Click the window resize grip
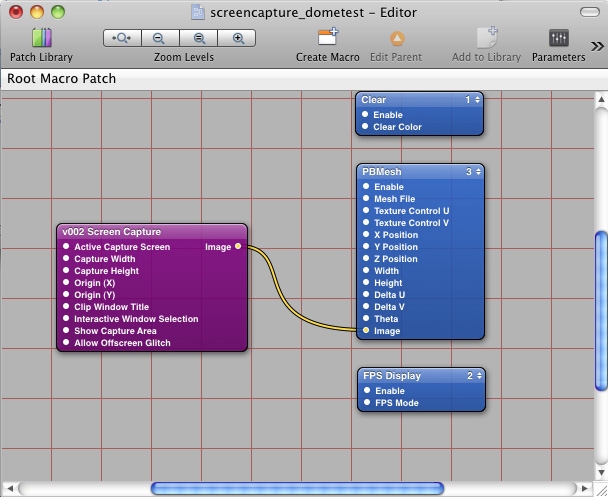The image size is (608, 497). pos(601,489)
